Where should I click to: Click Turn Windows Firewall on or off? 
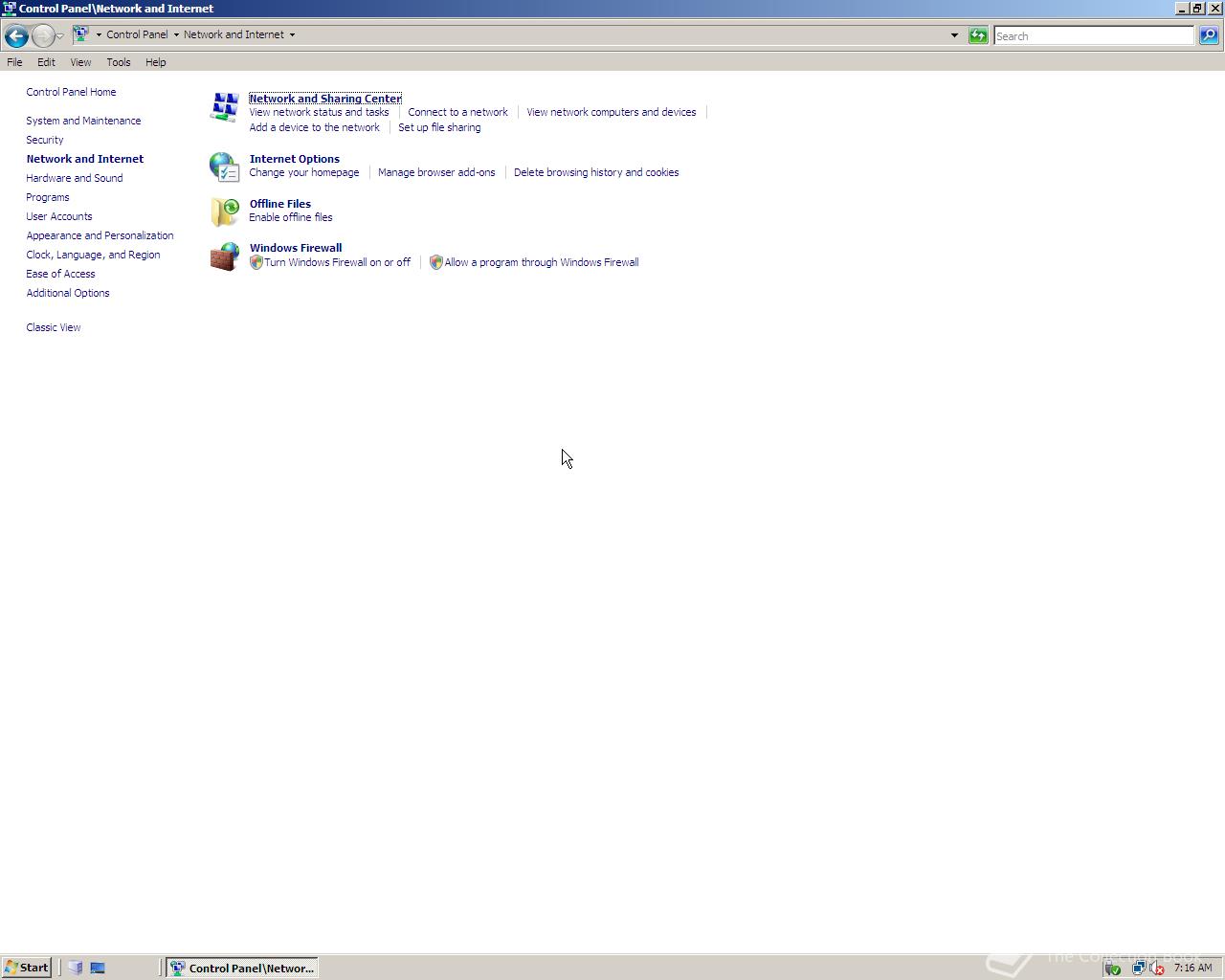pos(337,262)
